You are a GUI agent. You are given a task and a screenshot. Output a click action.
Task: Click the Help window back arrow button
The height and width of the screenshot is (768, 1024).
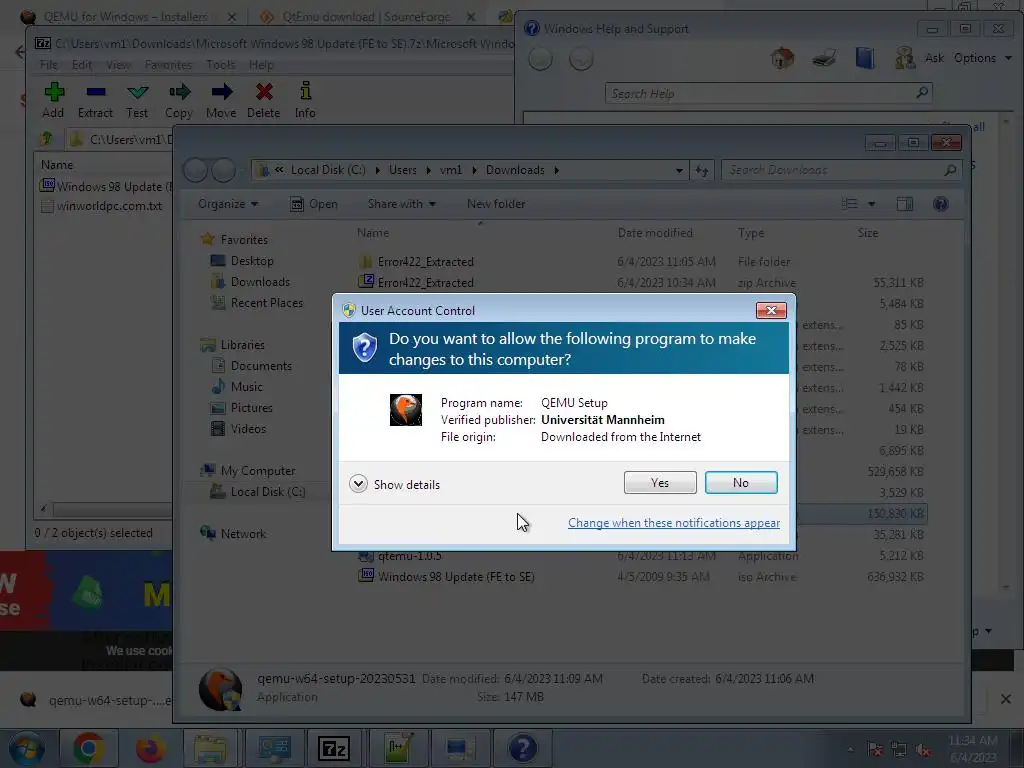click(540, 59)
